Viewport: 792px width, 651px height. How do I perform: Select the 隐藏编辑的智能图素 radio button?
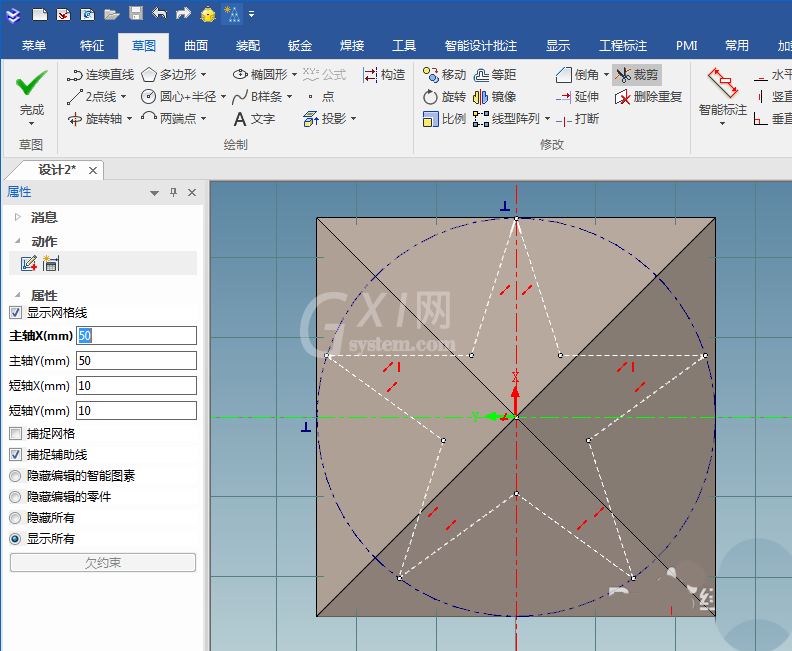coord(15,476)
